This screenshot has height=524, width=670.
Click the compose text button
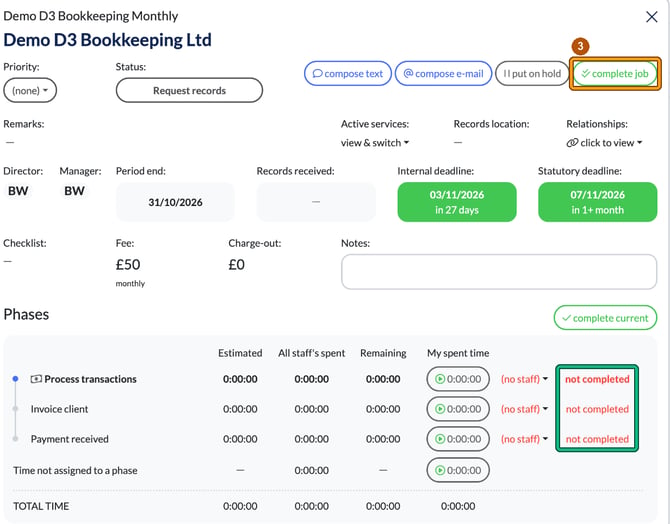[x=348, y=74]
